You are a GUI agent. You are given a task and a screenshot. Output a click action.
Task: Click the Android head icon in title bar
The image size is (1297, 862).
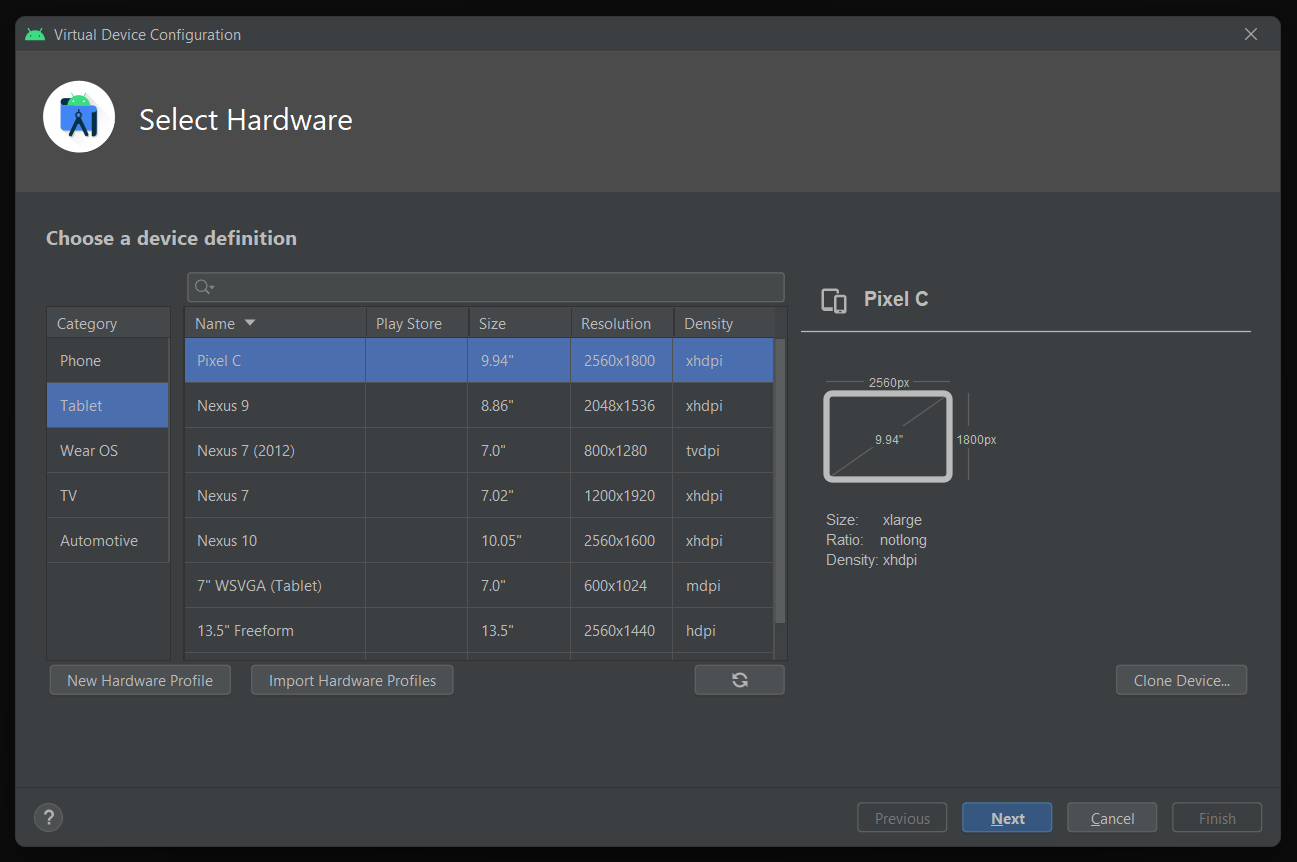coord(35,34)
